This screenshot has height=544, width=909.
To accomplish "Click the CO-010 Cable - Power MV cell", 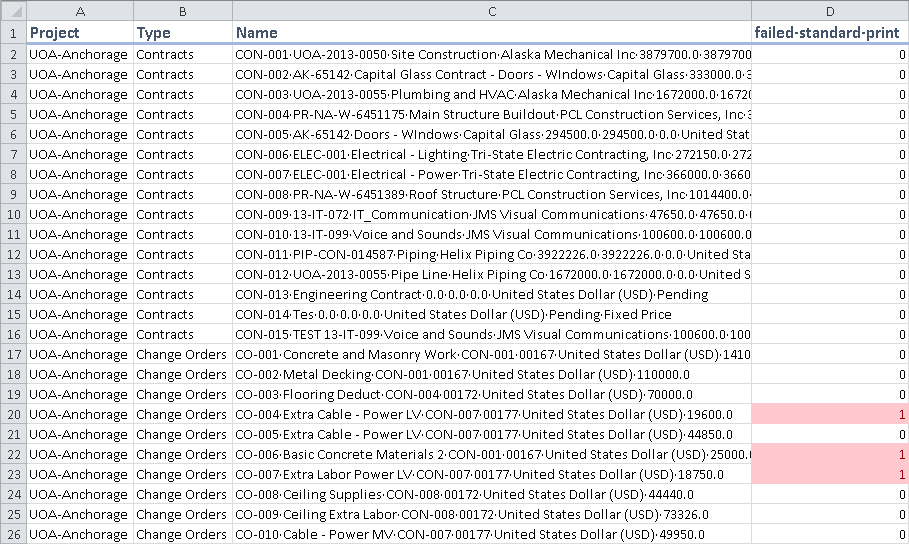I will point(492,534).
